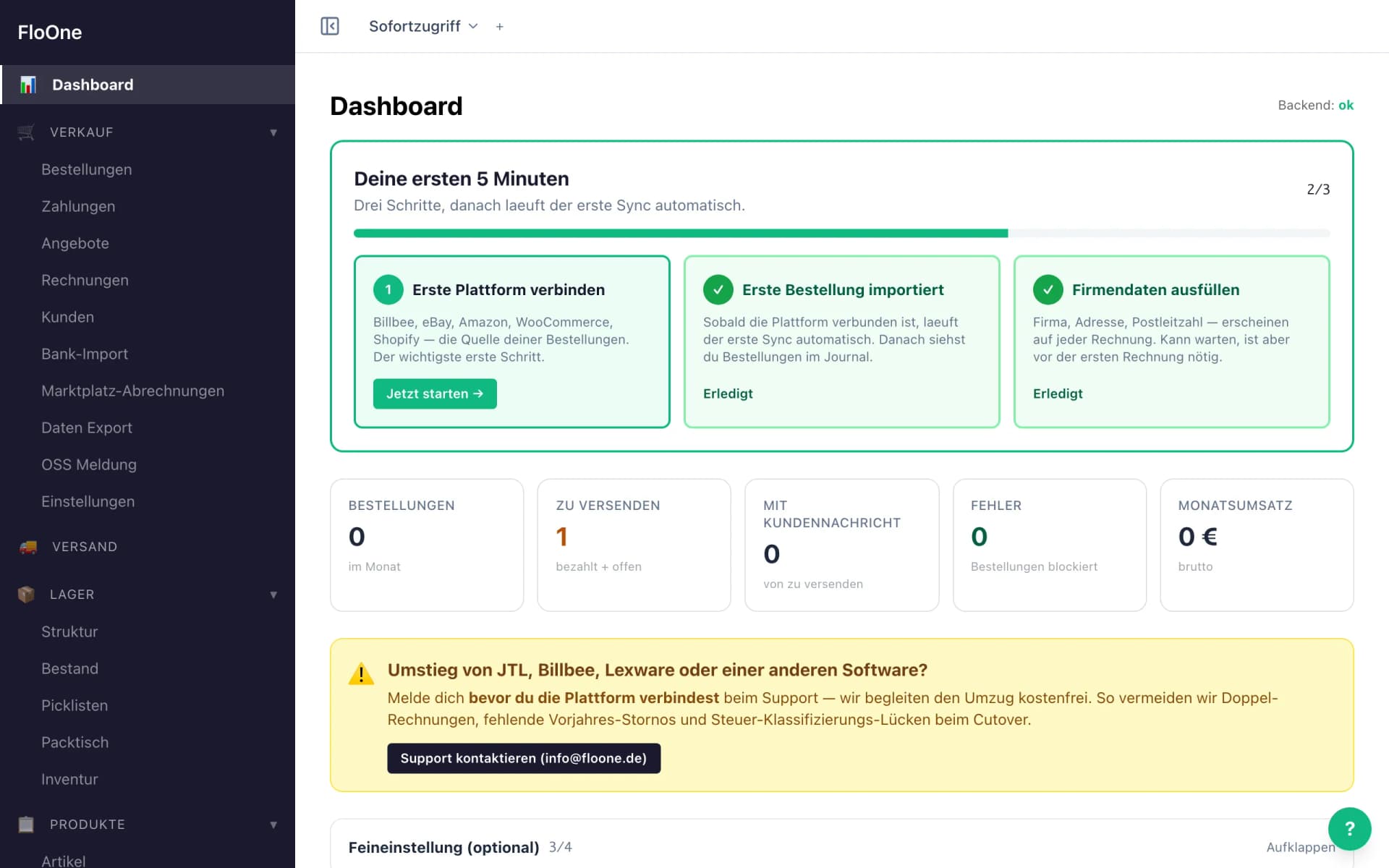Open the Monatsumsatz stat card
The image size is (1389, 868).
pyautogui.click(x=1257, y=545)
